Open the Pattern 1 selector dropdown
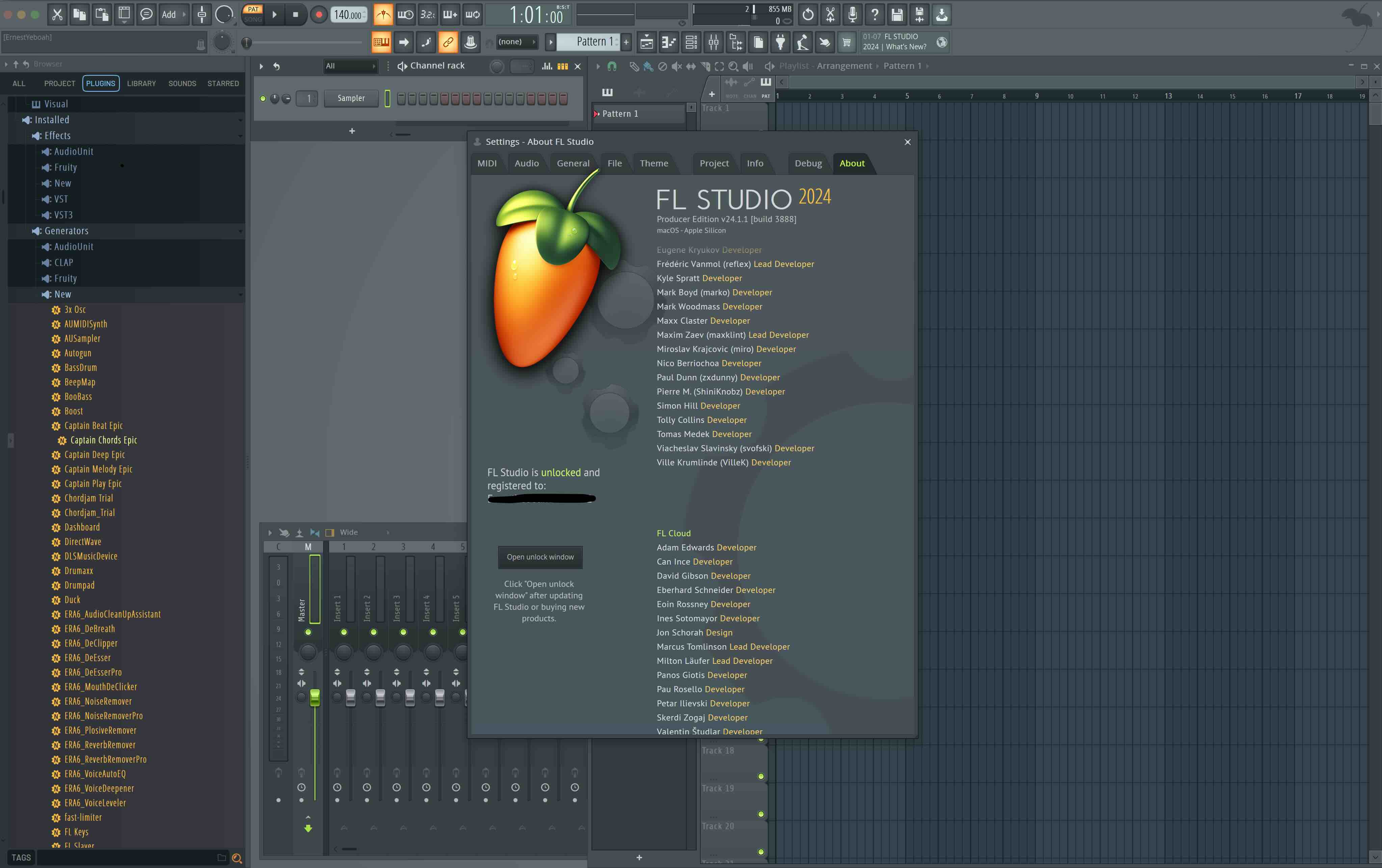 point(588,42)
